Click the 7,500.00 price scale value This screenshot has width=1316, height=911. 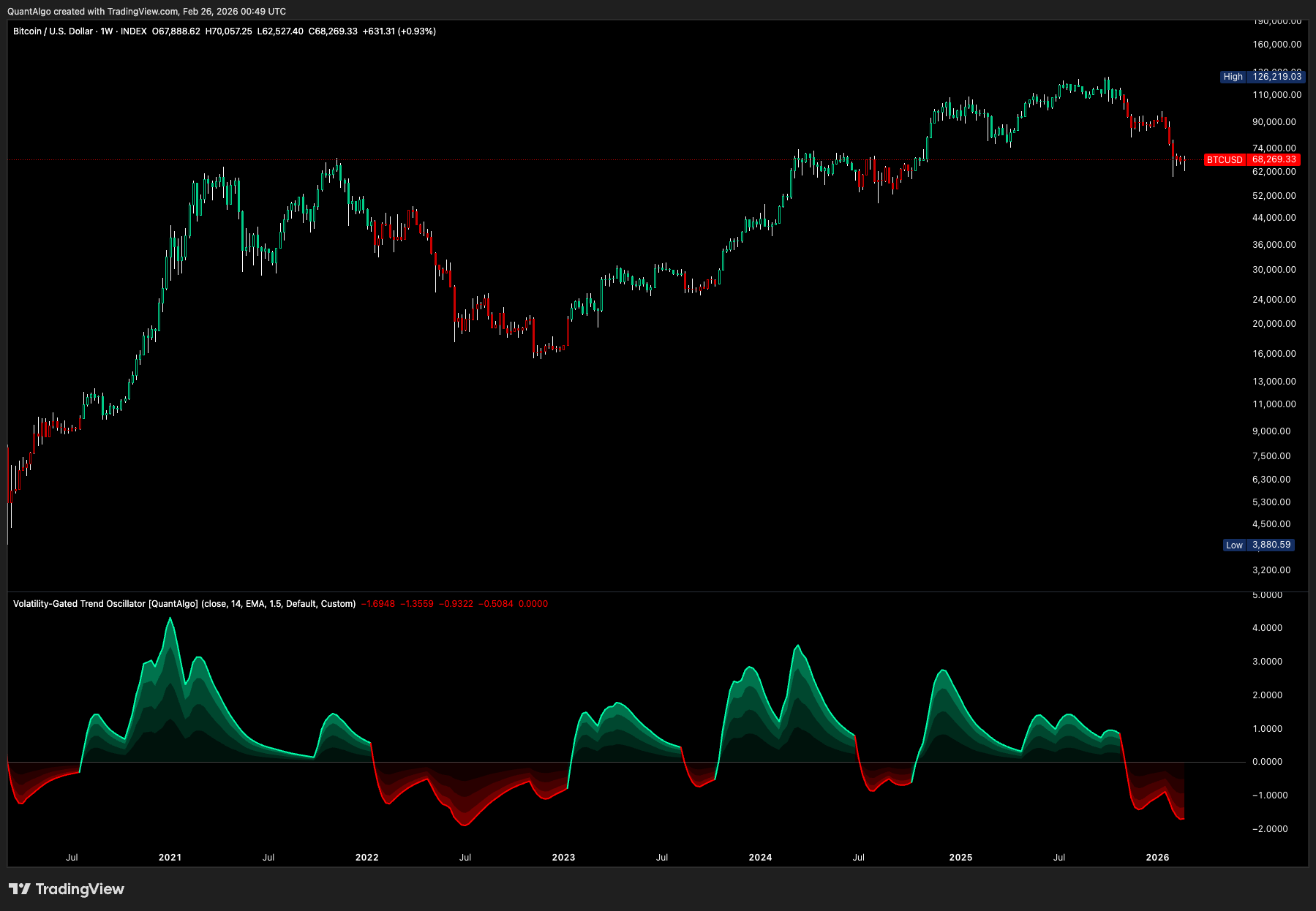coord(1271,456)
